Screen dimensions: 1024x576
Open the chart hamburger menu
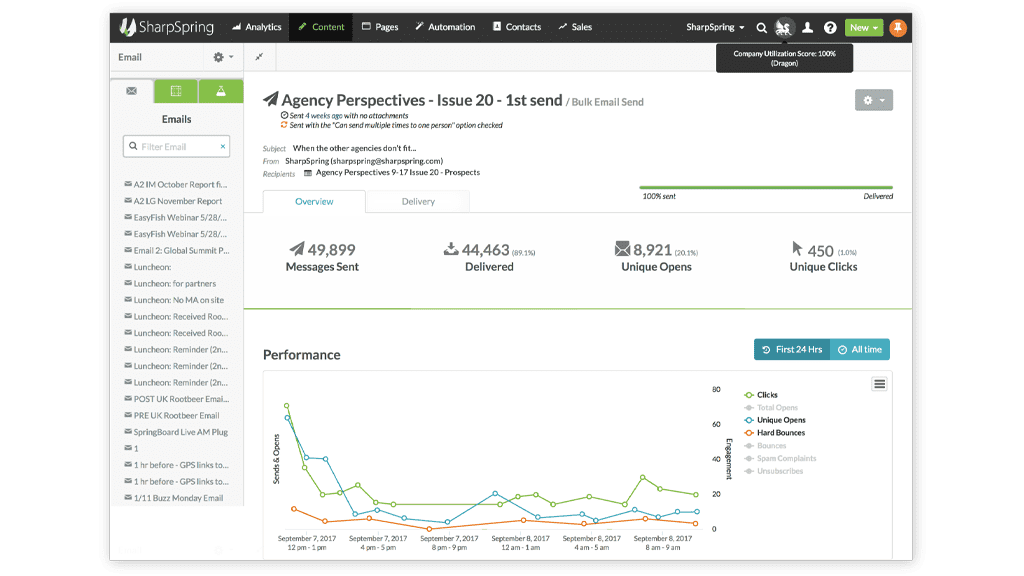pyautogui.click(x=880, y=384)
